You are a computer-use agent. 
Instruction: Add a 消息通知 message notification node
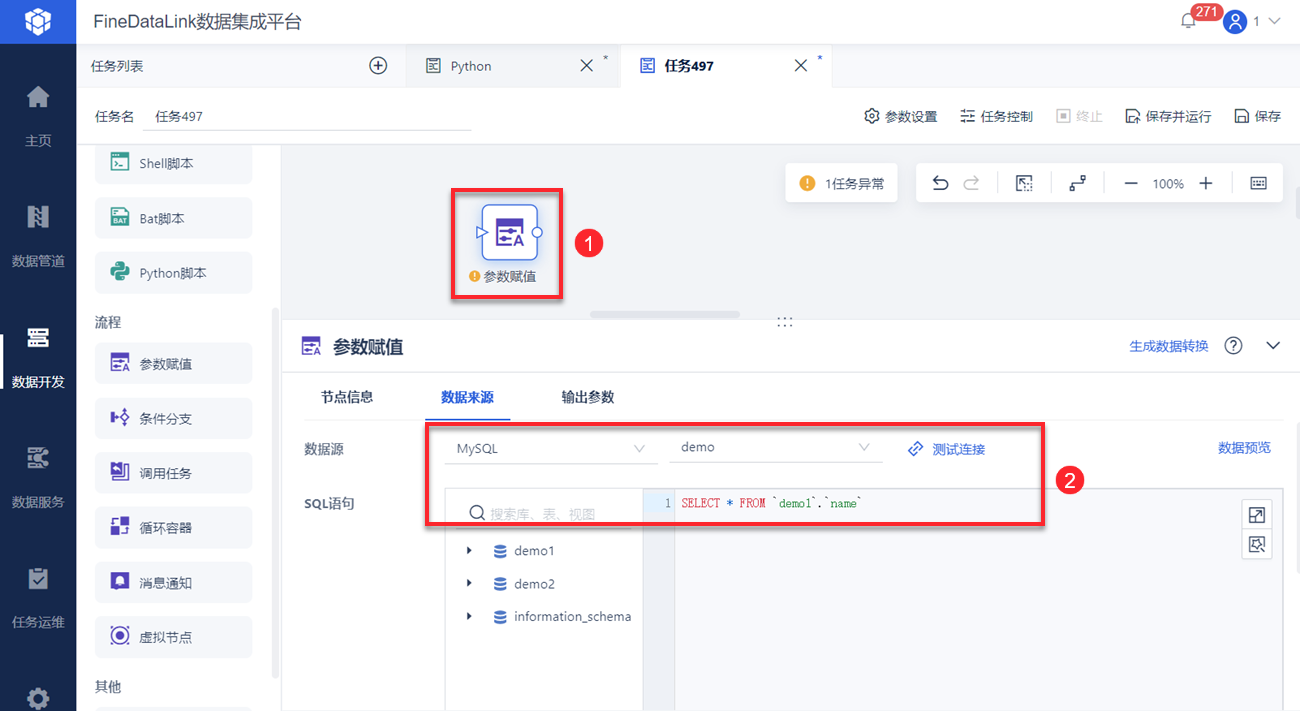(x=173, y=582)
